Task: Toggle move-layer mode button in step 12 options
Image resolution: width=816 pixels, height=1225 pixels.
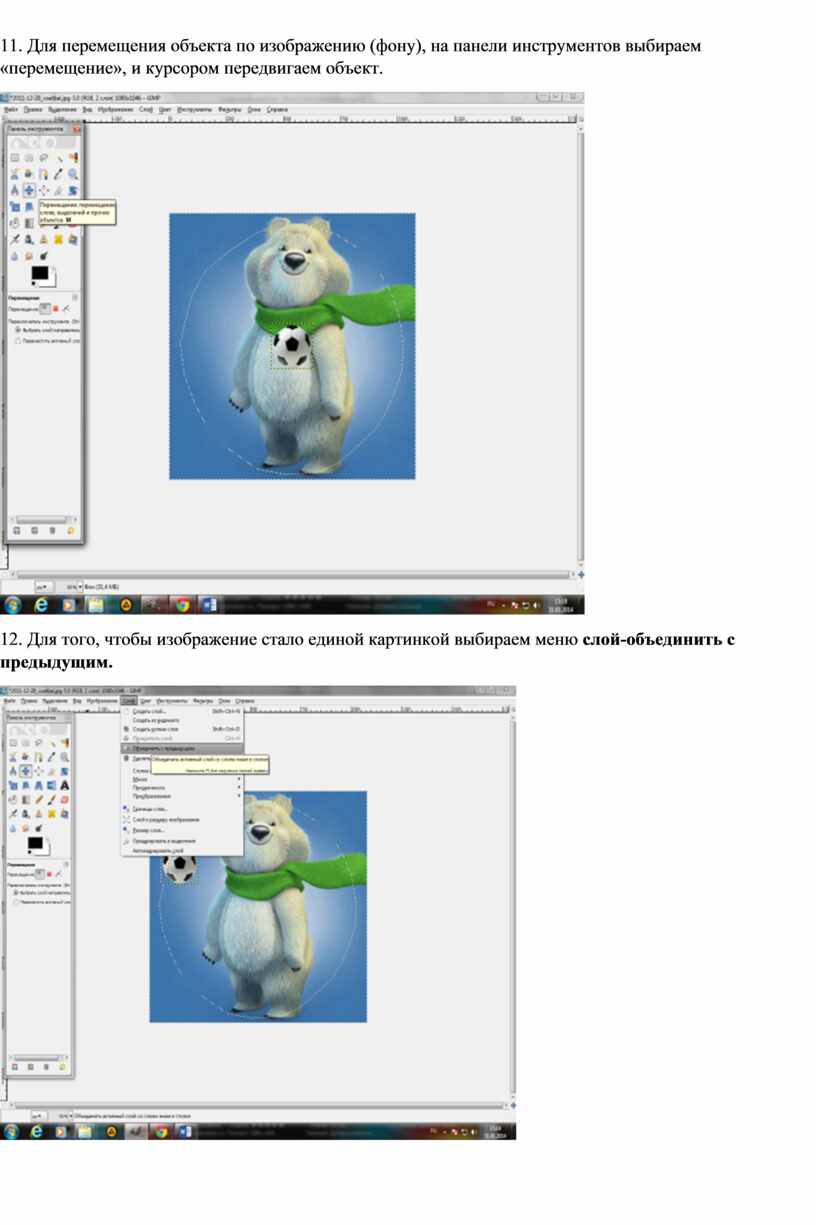Action: tap(40, 874)
